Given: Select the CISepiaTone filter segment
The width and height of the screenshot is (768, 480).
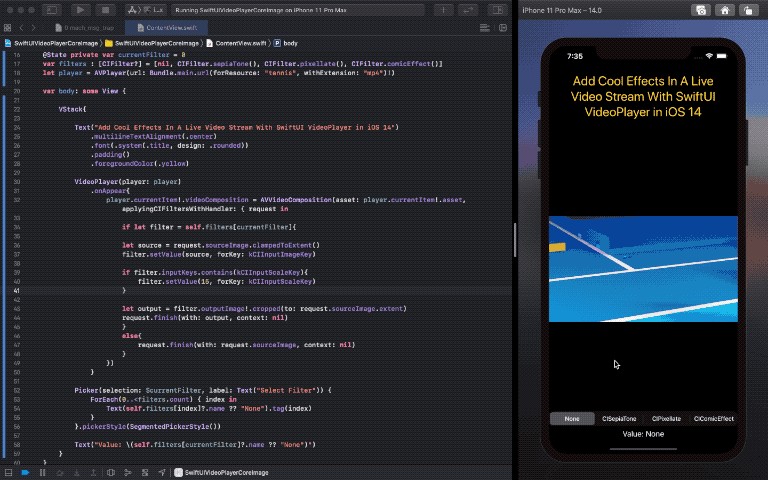Looking at the screenshot, I should point(619,419).
